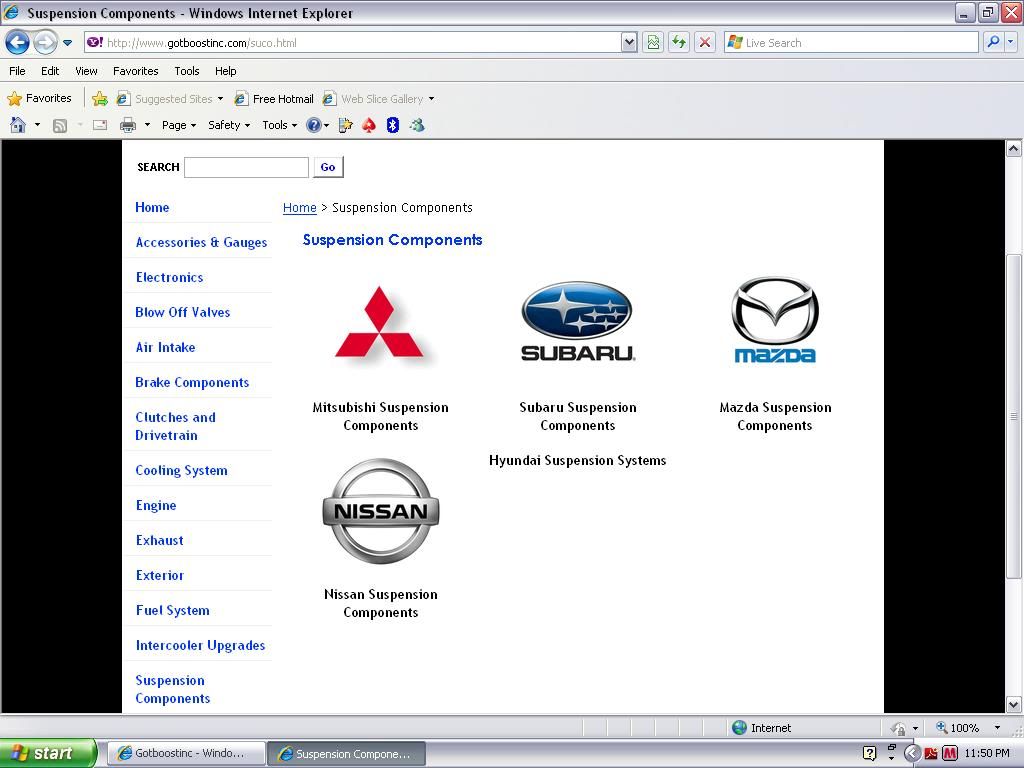This screenshot has height=768, width=1024.
Task: Expand the address bar history dropdown
Action: pos(629,43)
